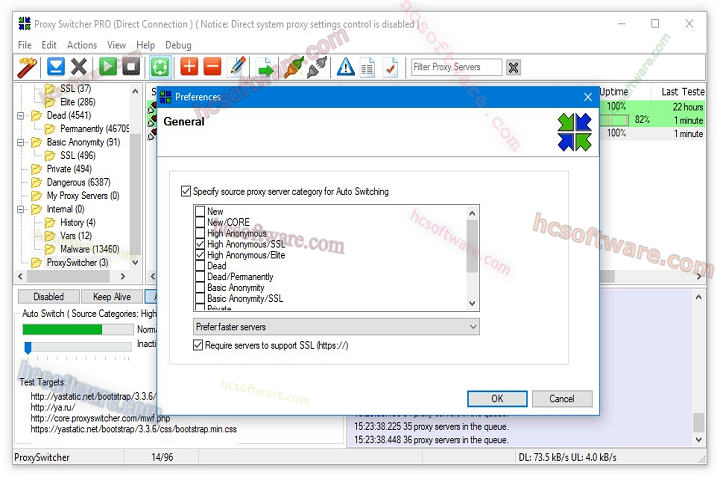
Task: Open the File menu
Action: coord(25,45)
